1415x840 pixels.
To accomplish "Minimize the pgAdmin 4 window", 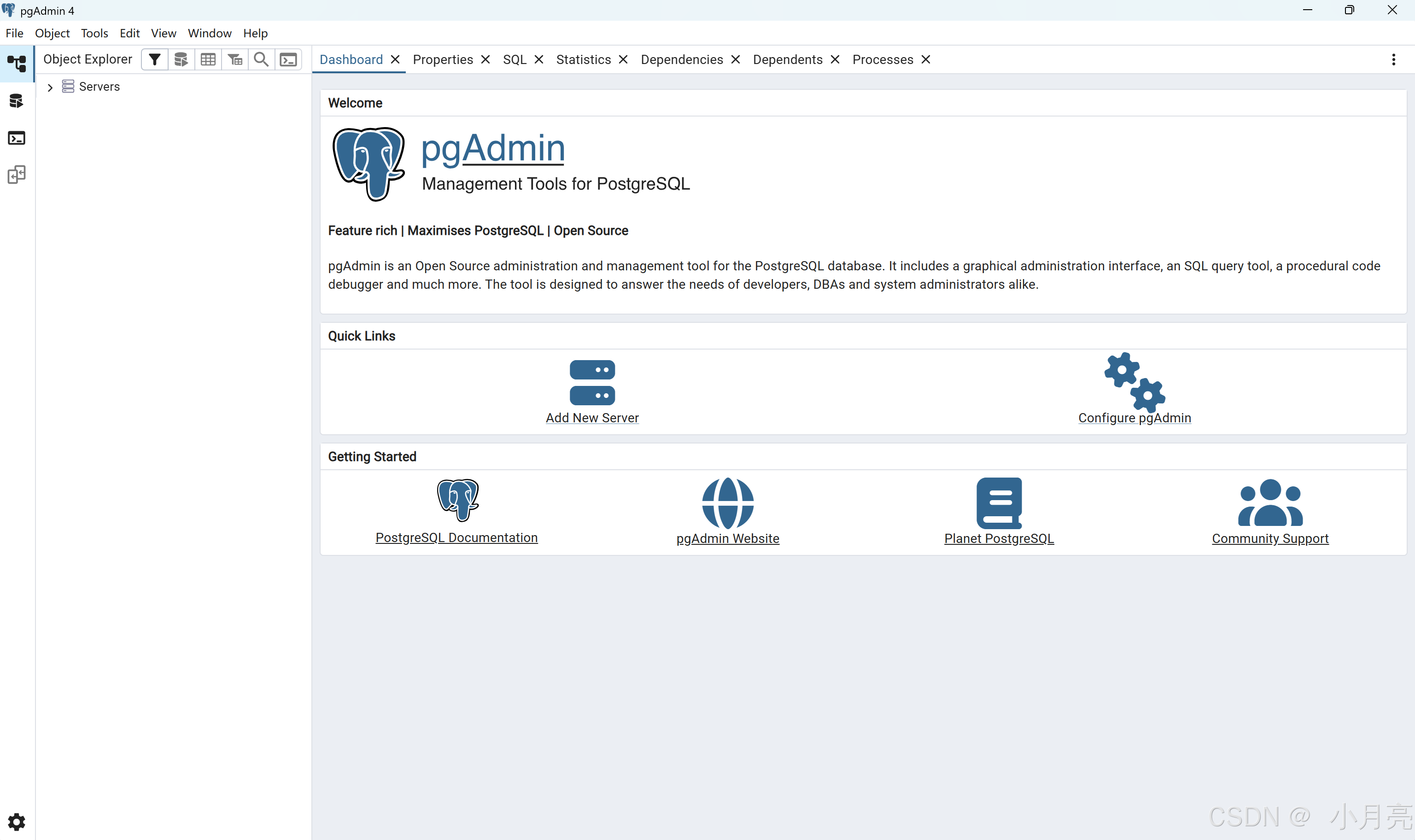I will click(1308, 10).
